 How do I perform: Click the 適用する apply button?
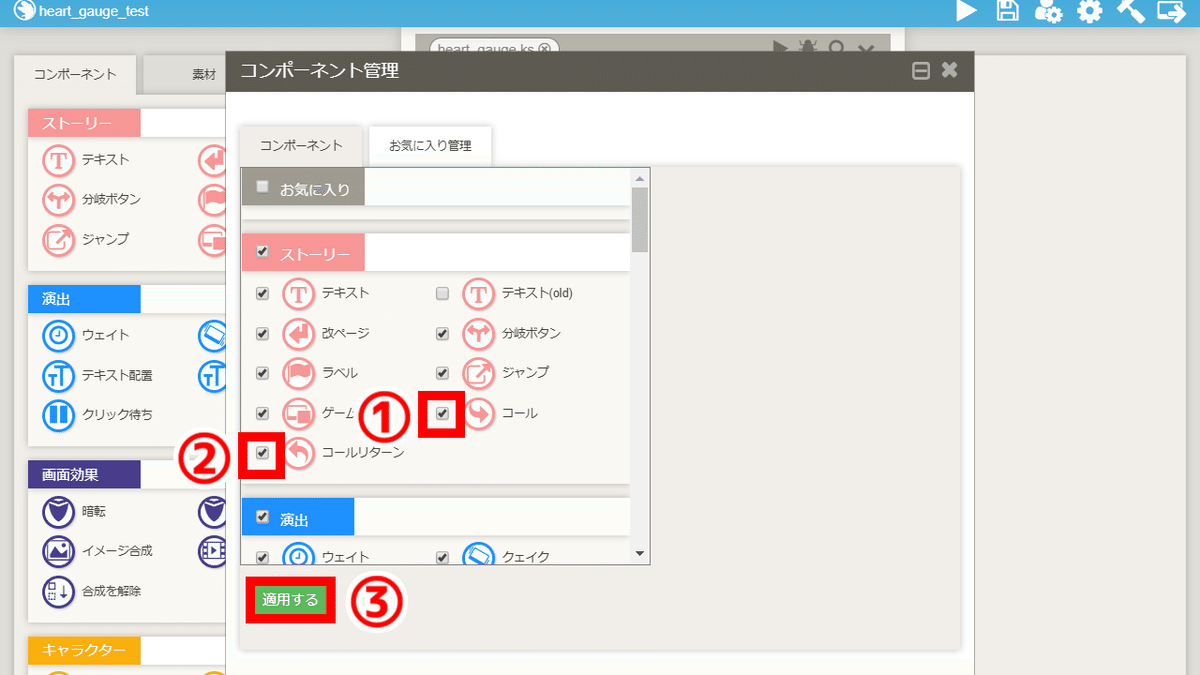(290, 600)
